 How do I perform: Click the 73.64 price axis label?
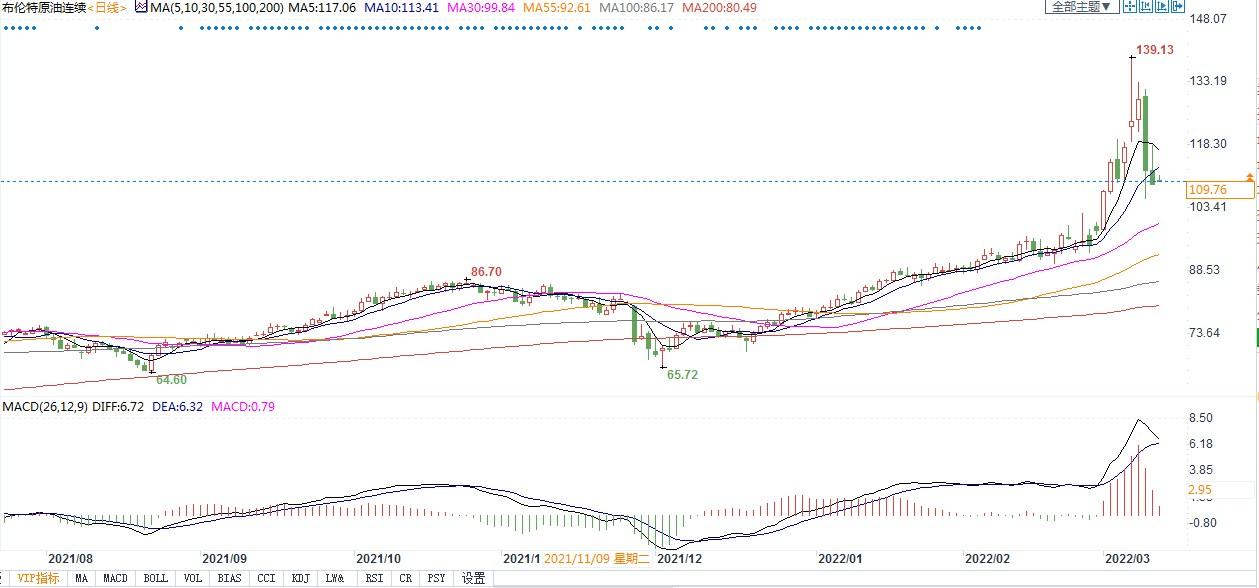(x=1204, y=333)
